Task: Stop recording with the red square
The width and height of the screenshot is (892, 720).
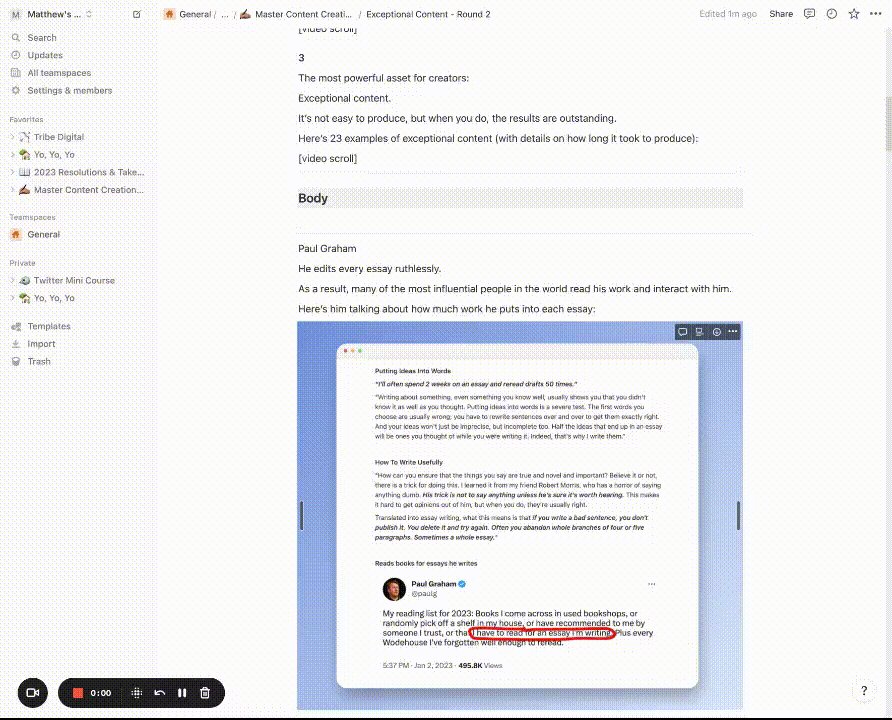Action: (78, 693)
